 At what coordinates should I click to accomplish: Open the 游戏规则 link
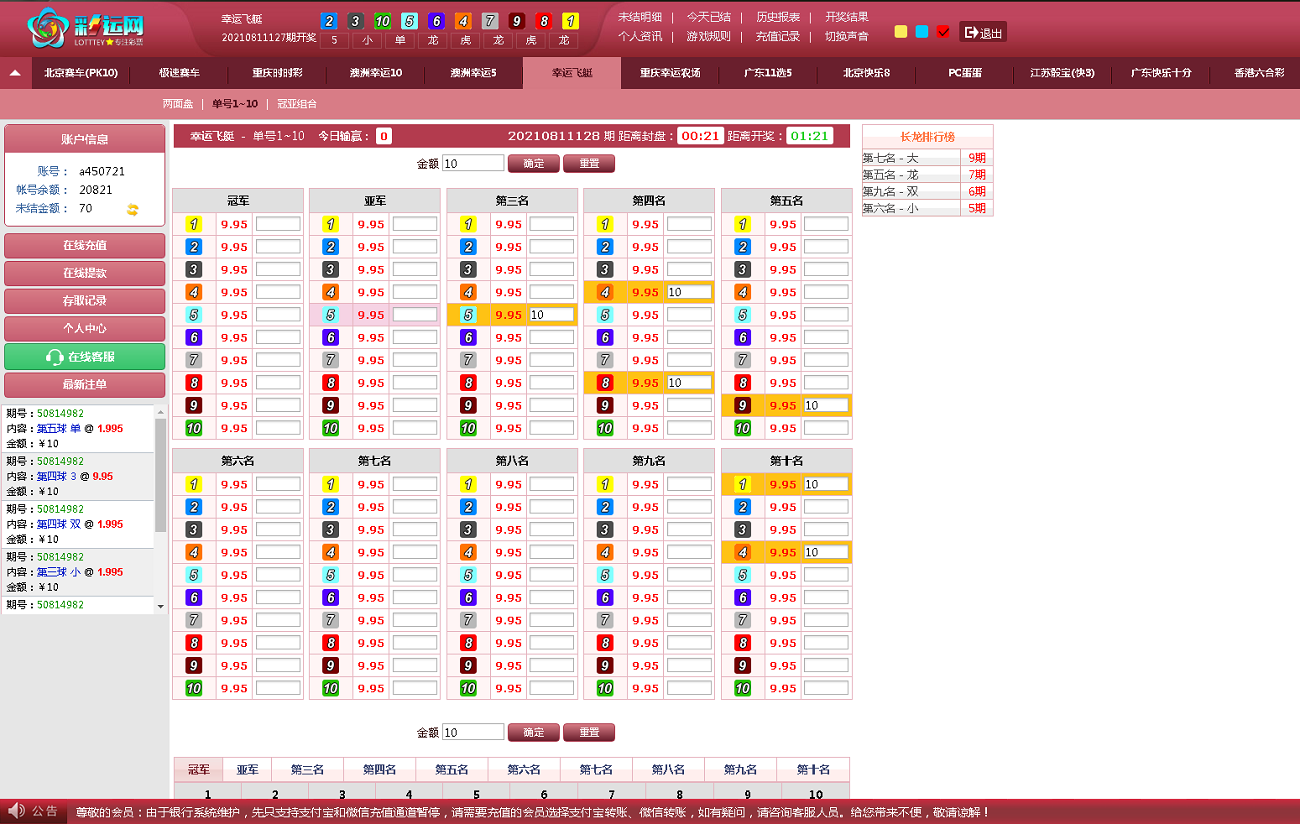[x=708, y=37]
